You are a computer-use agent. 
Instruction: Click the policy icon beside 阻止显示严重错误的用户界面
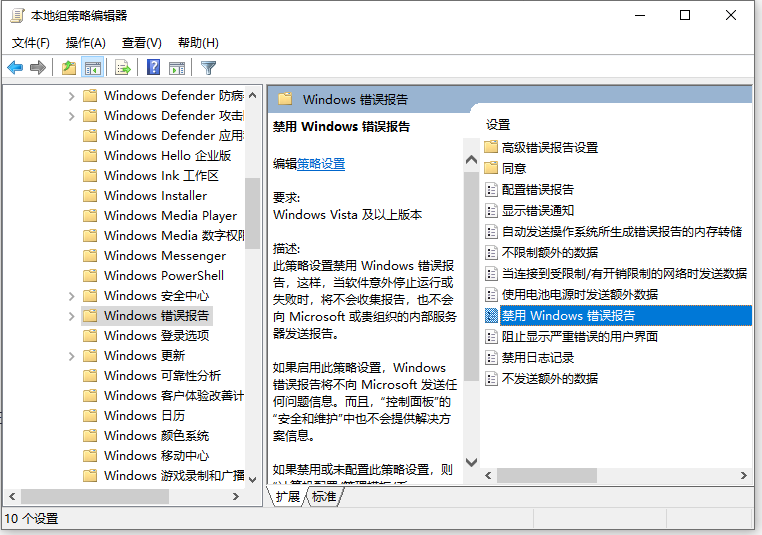tap(491, 336)
